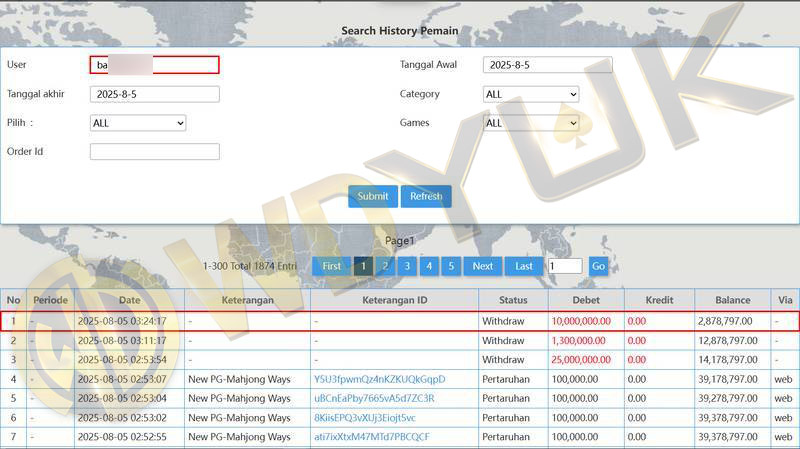Click the Tanggal Awal date field
800x449 pixels.
tap(547, 65)
